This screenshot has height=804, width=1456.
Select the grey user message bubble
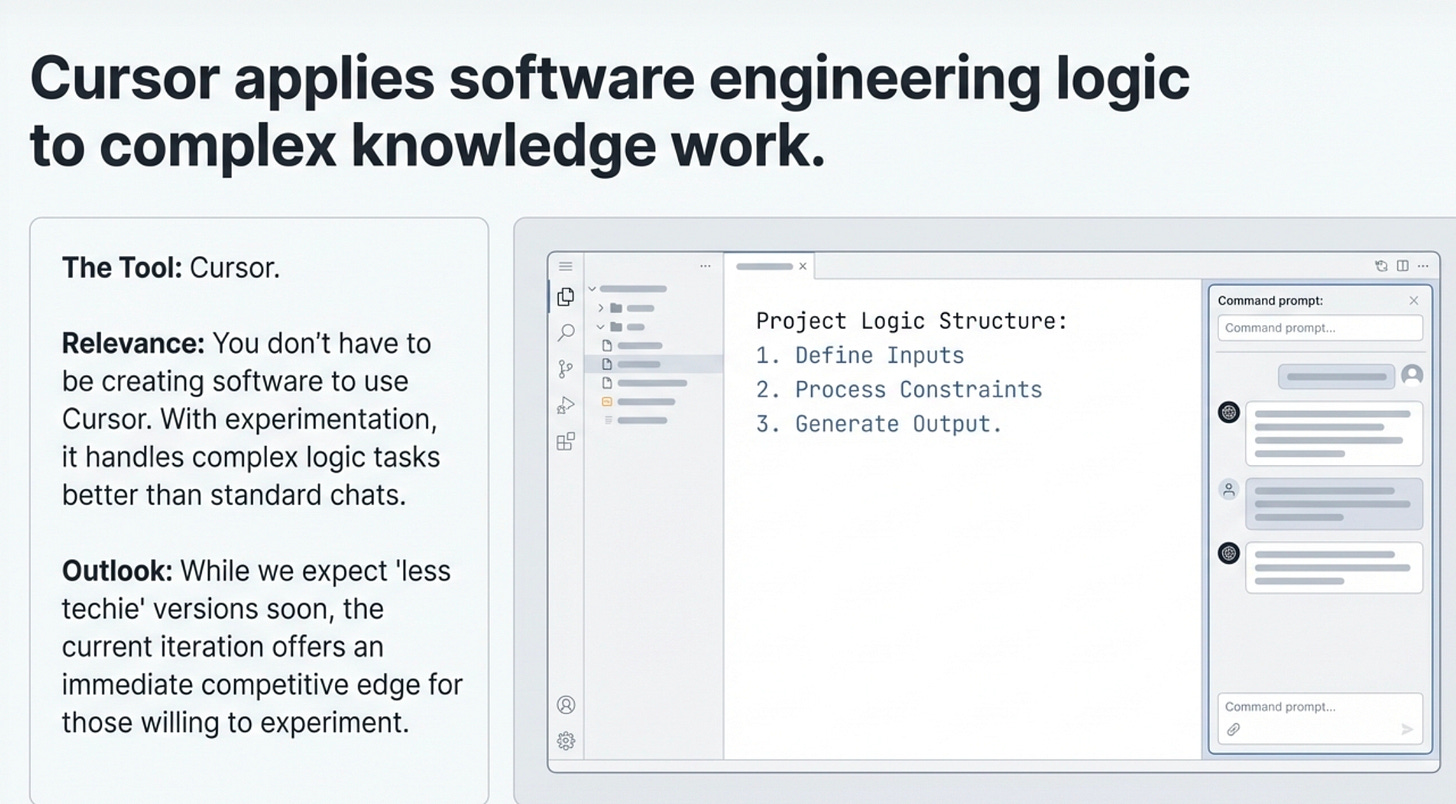point(1334,504)
